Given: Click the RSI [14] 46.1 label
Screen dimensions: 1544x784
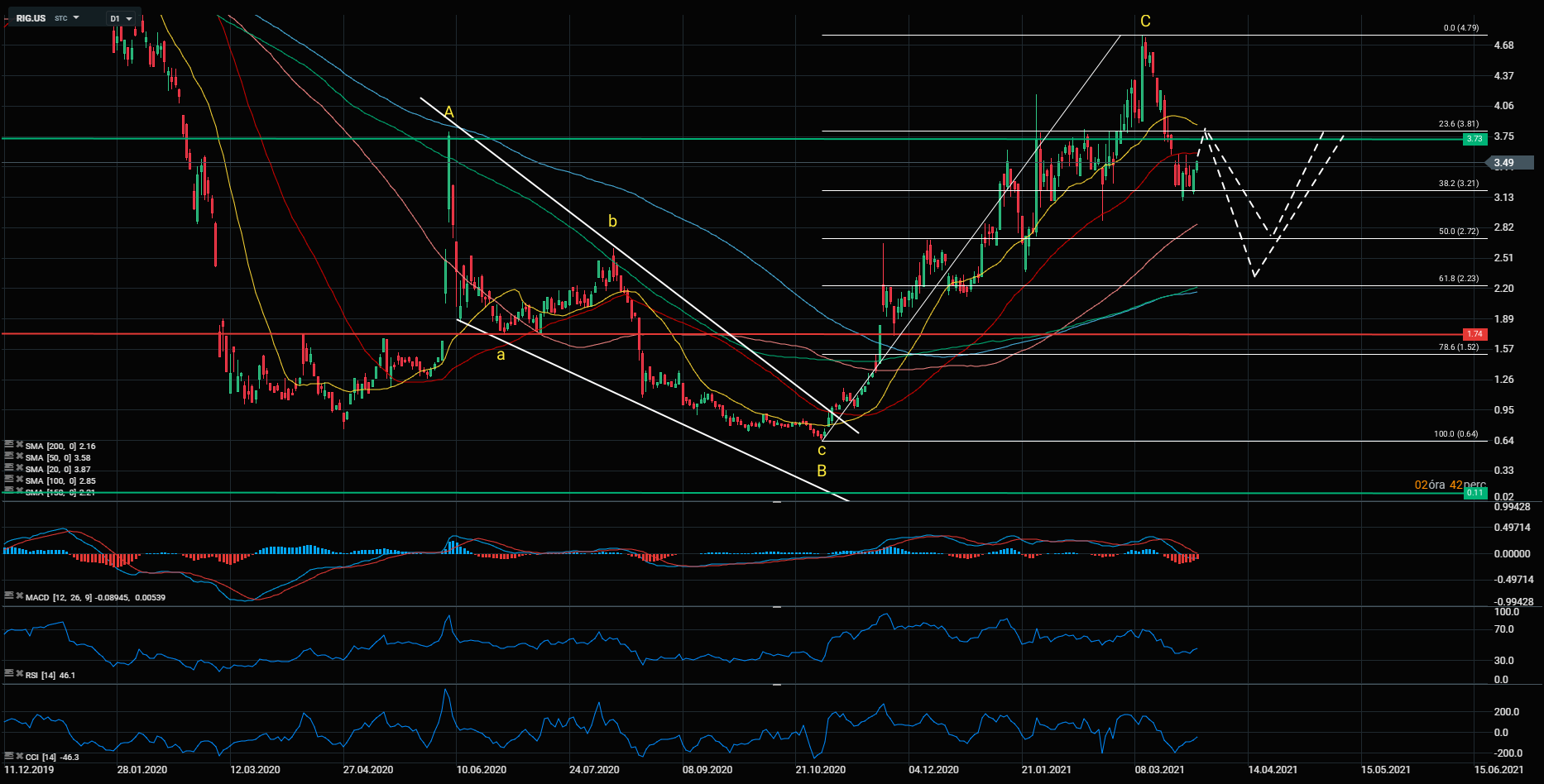Looking at the screenshot, I should (x=50, y=676).
